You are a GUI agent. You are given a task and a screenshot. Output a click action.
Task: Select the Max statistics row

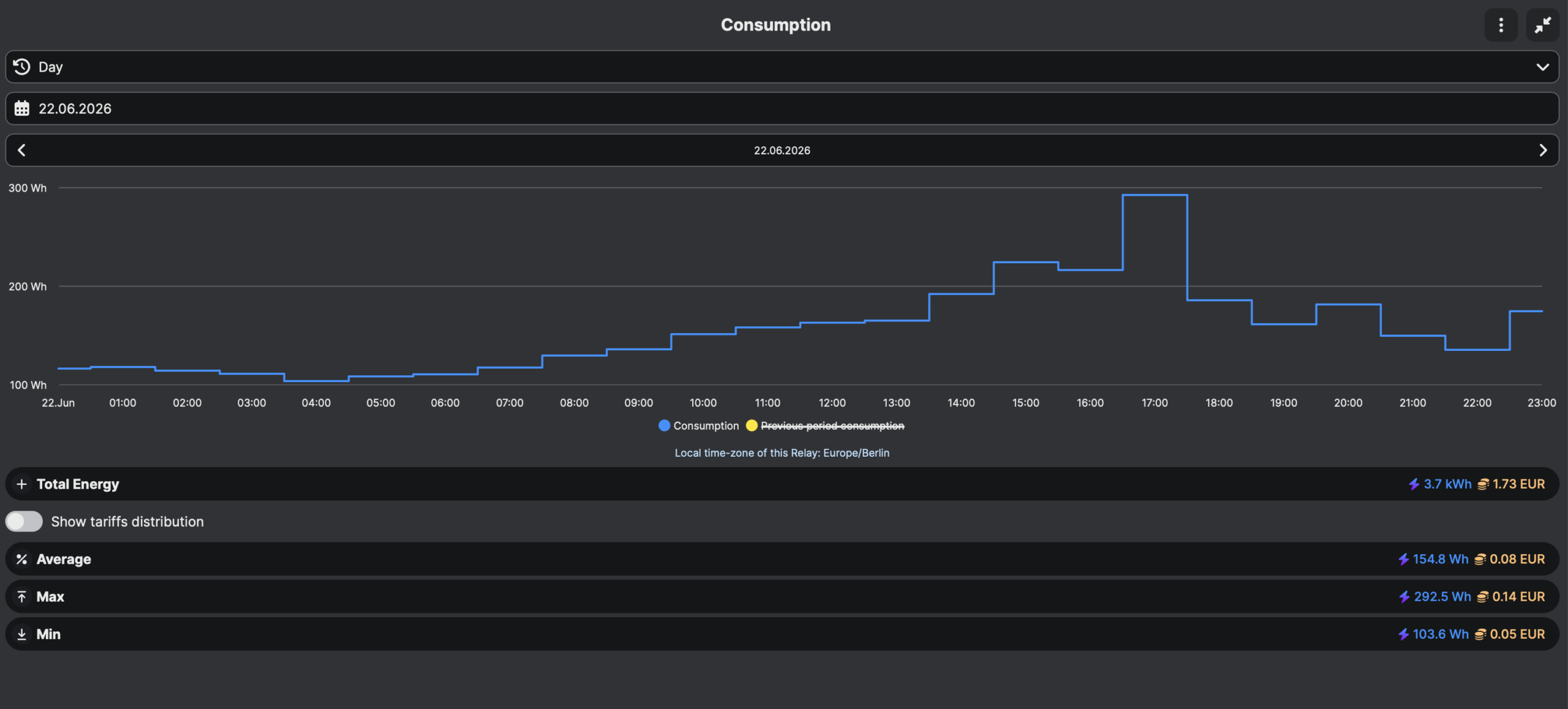pos(782,596)
